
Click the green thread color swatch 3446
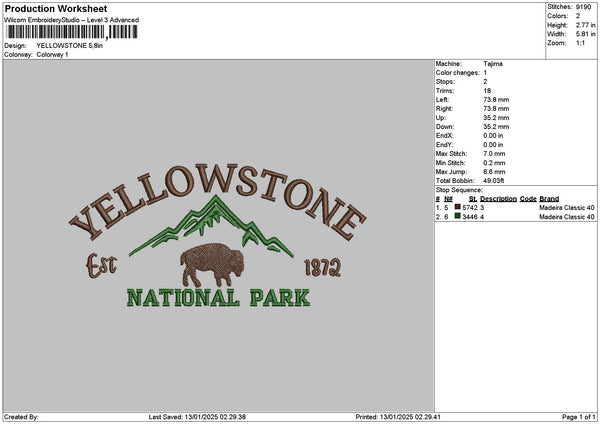coord(457,216)
